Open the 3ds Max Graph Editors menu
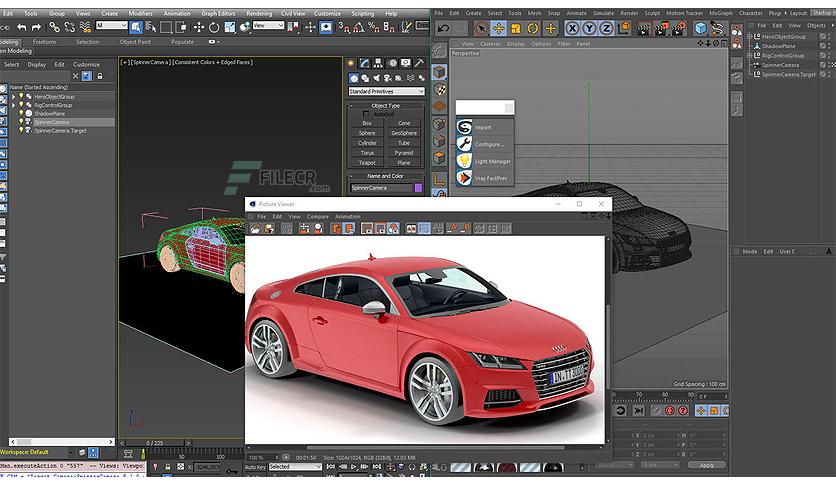Viewport: 836px width, 484px height. [x=218, y=13]
